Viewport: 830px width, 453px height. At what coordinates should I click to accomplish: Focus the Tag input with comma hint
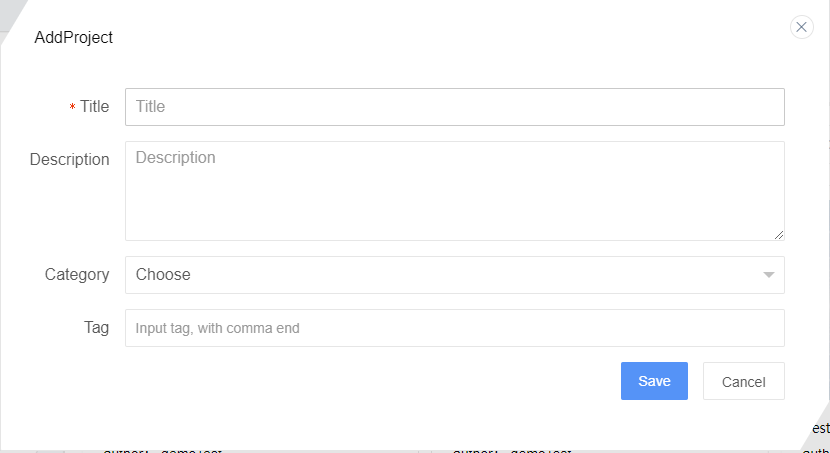(455, 328)
